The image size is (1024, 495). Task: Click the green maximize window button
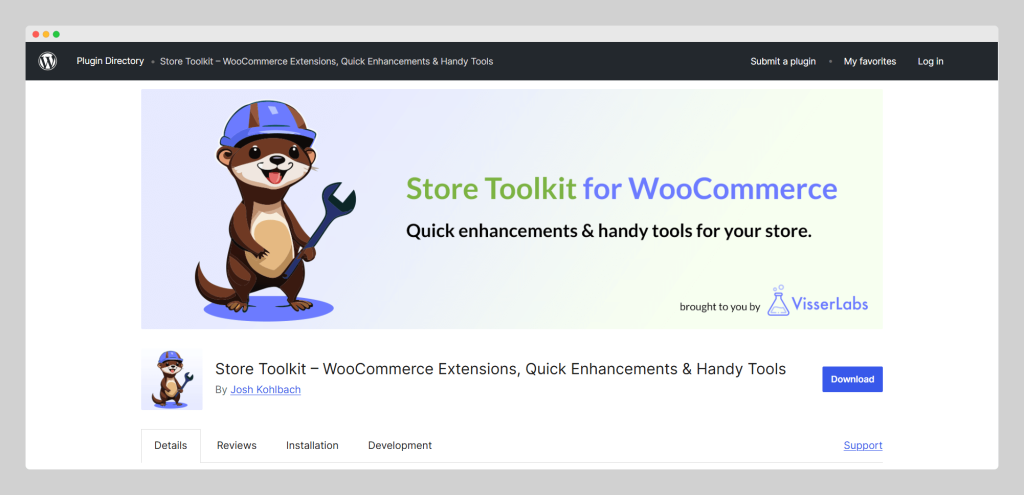(56, 34)
